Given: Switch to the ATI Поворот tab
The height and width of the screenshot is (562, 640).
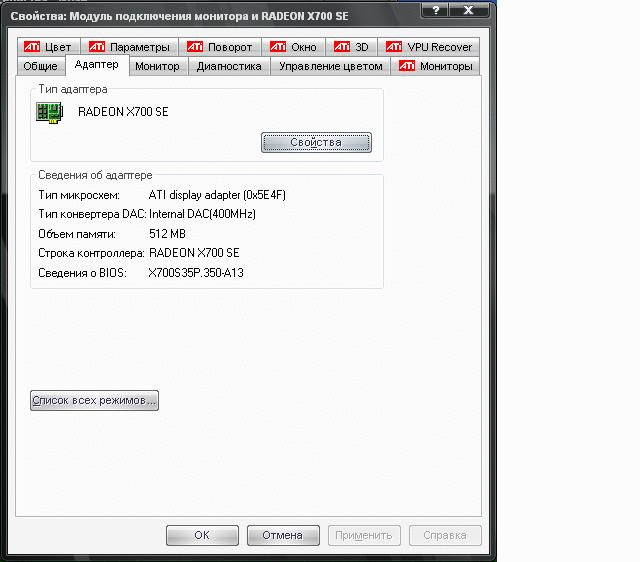Looking at the screenshot, I should pos(220,47).
